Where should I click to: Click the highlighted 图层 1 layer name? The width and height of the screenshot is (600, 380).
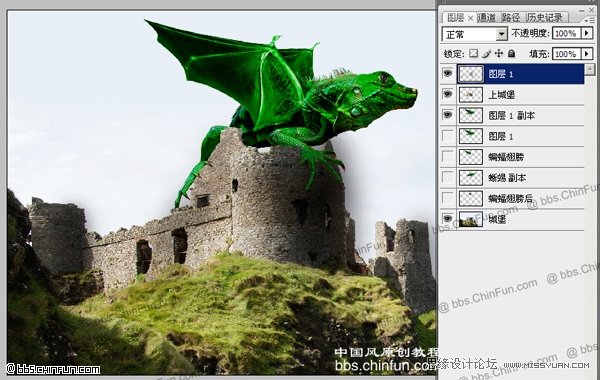coord(501,74)
